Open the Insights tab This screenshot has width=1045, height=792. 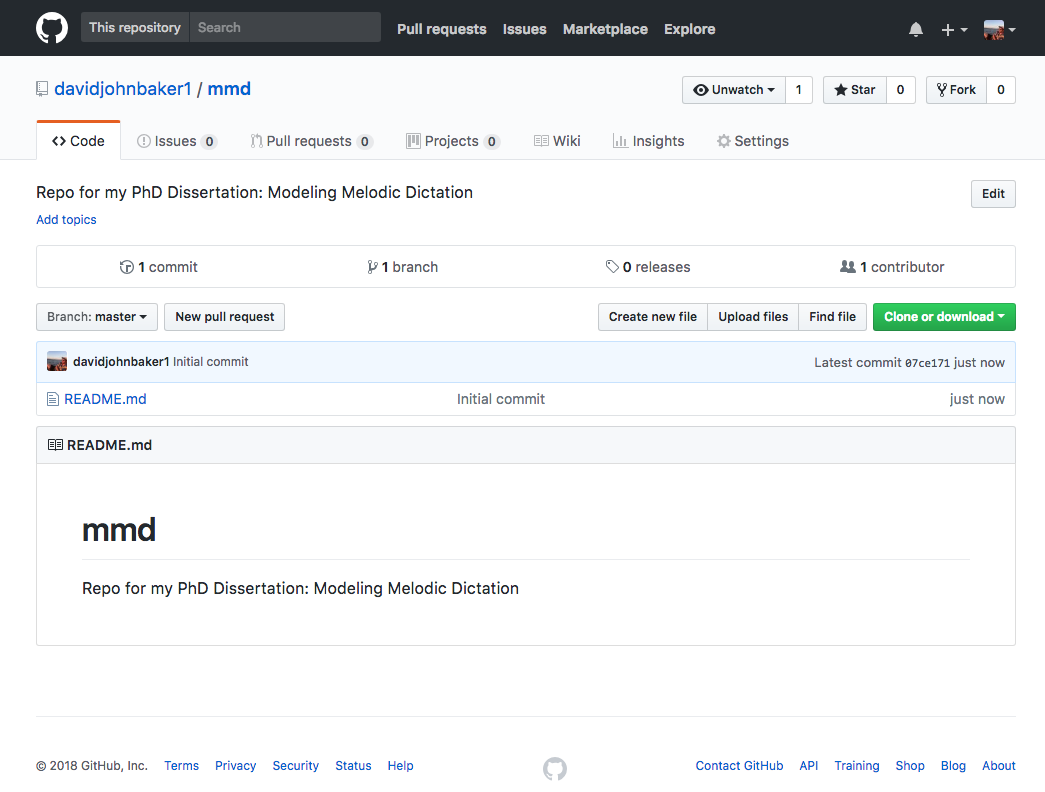coord(648,141)
